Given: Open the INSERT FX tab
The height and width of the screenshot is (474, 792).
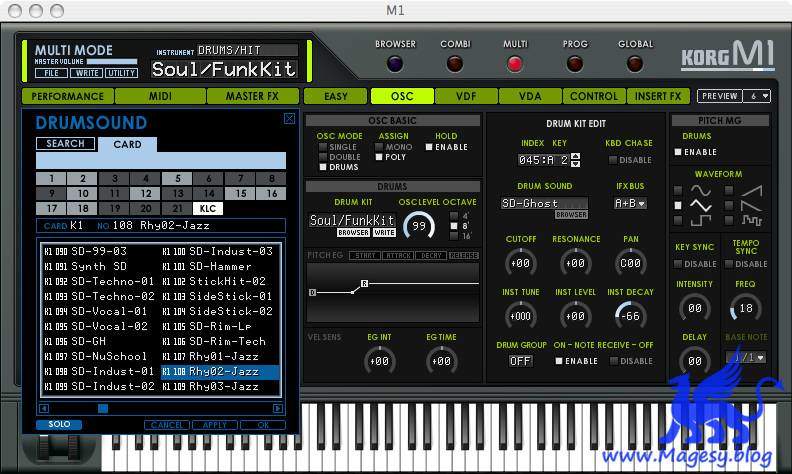Looking at the screenshot, I should point(658,96).
